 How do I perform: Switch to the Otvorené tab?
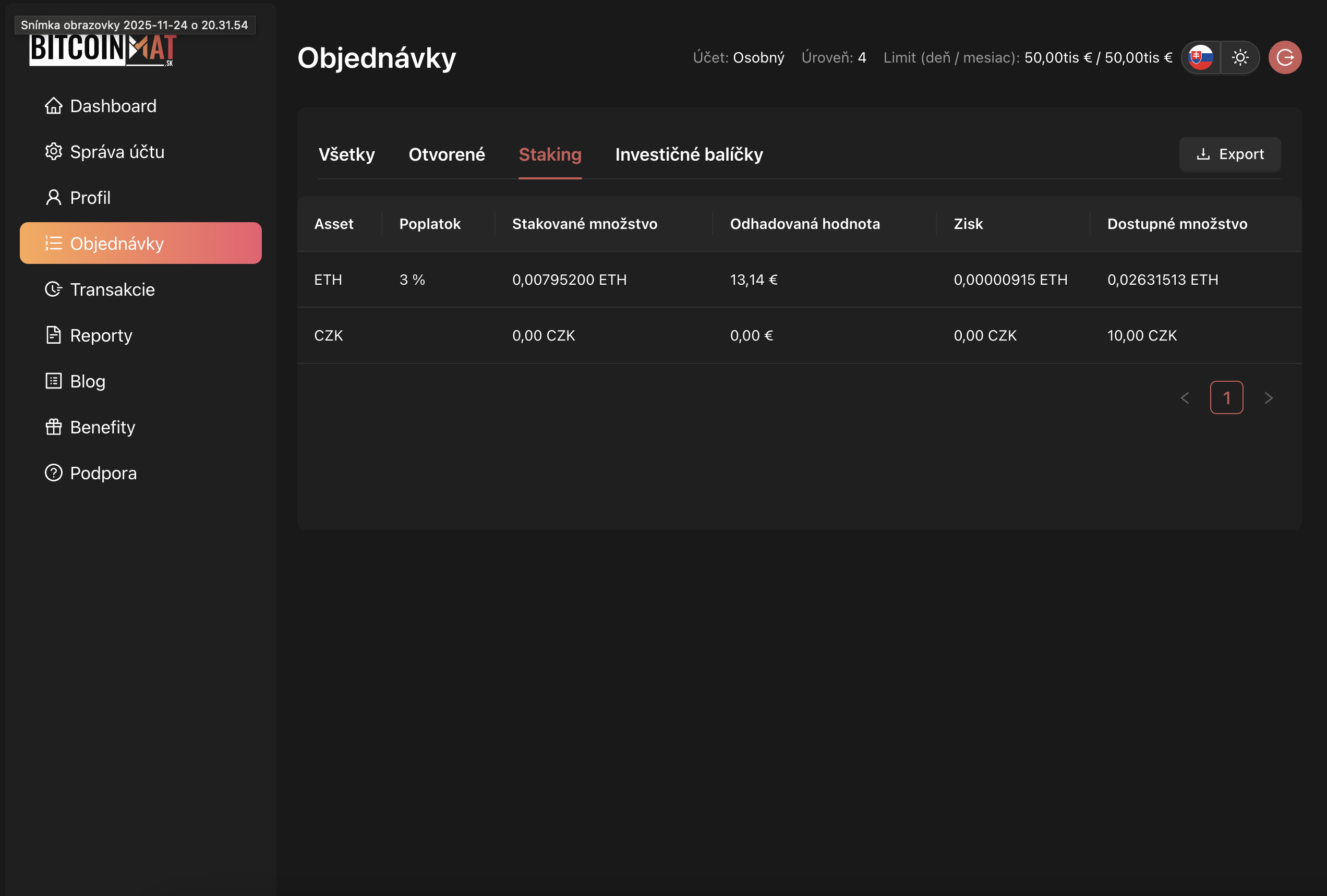click(447, 154)
